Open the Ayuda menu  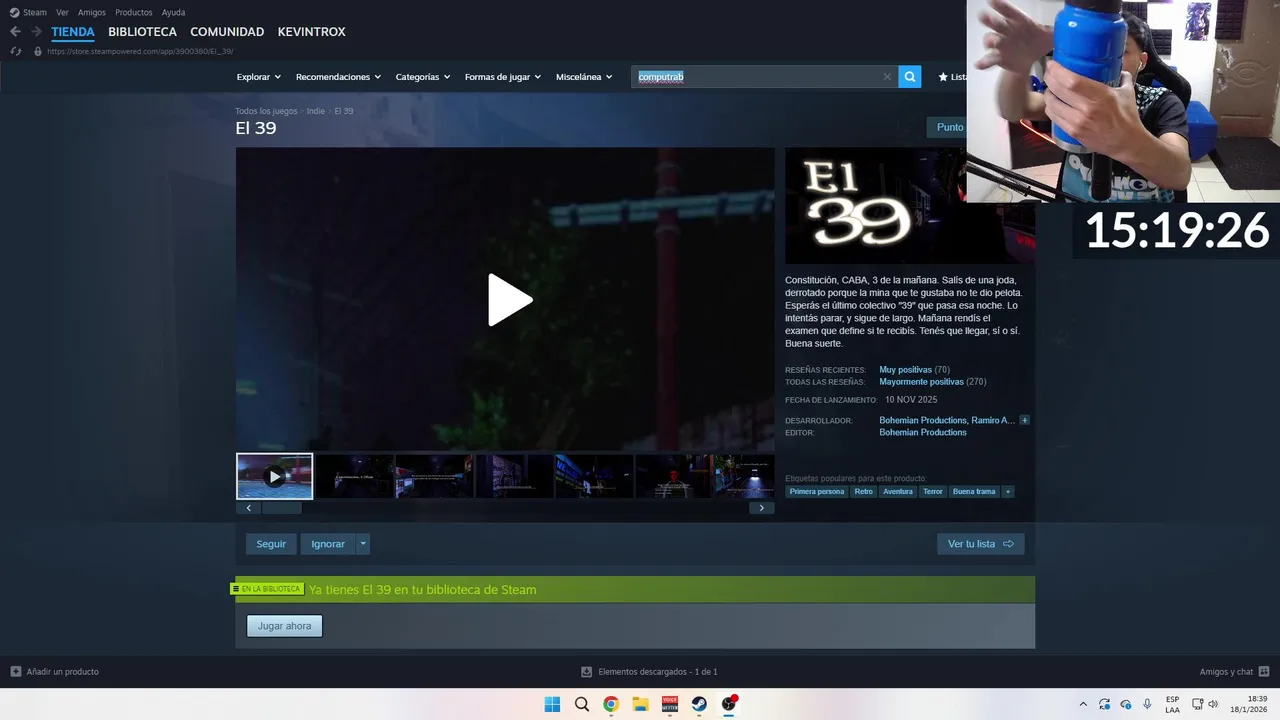173,12
